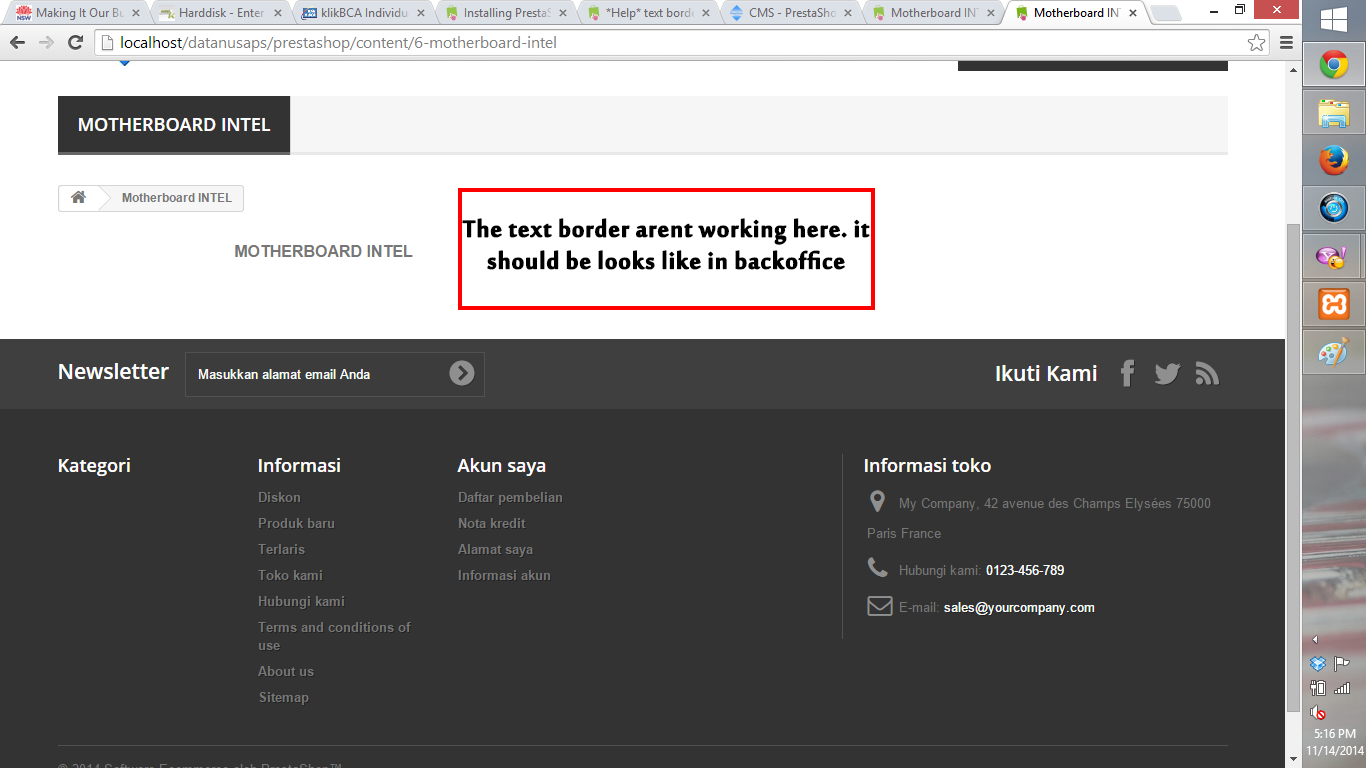This screenshot has height=768, width=1366.
Task: Click the envelope icon beside E-mail
Action: [879, 606]
